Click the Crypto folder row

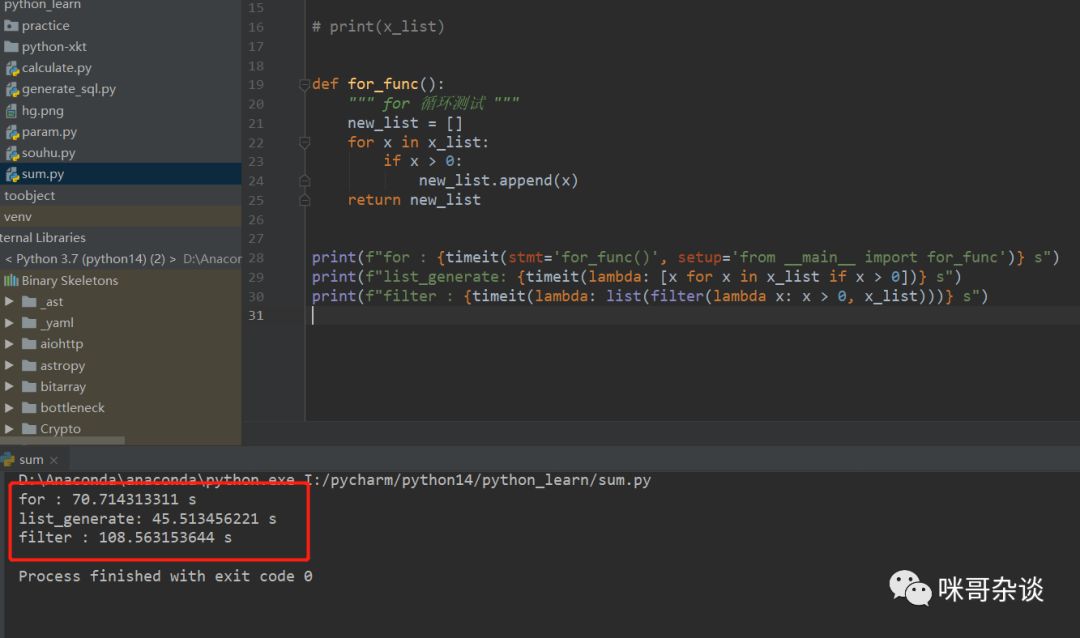[121, 429]
